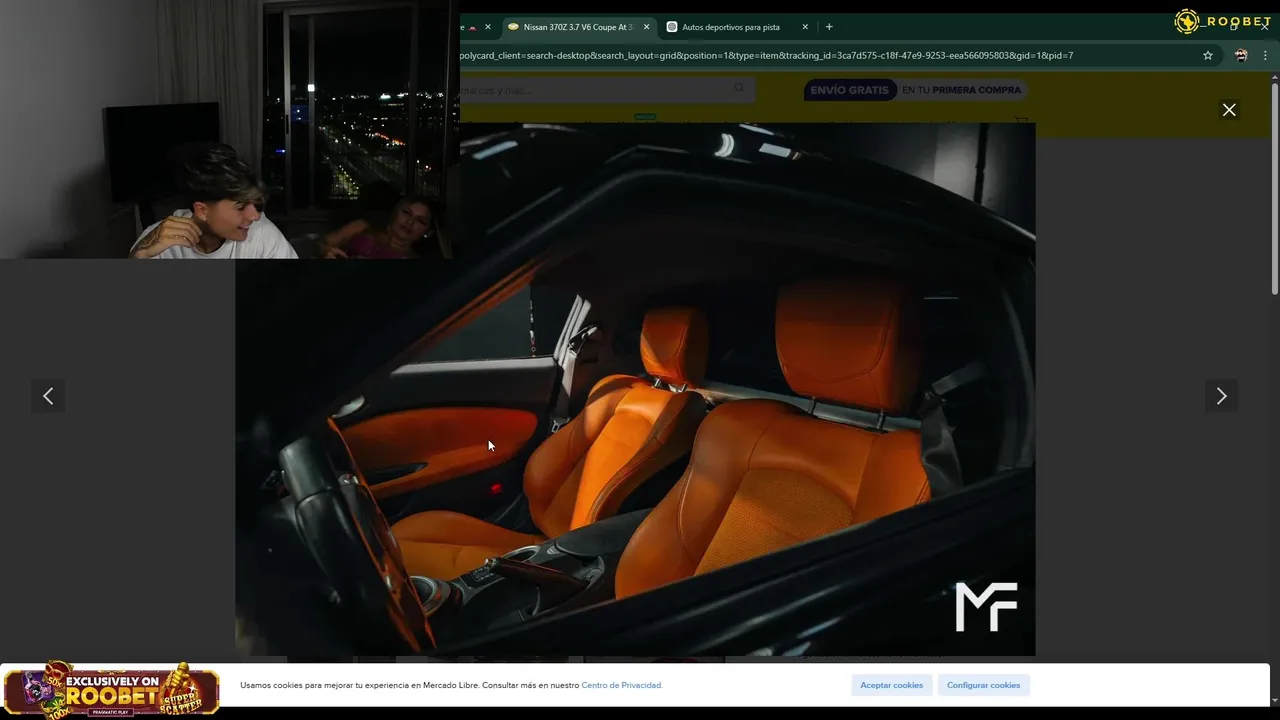1280x720 pixels.
Task: Bookmark this page with the star icon
Action: coord(1208,56)
